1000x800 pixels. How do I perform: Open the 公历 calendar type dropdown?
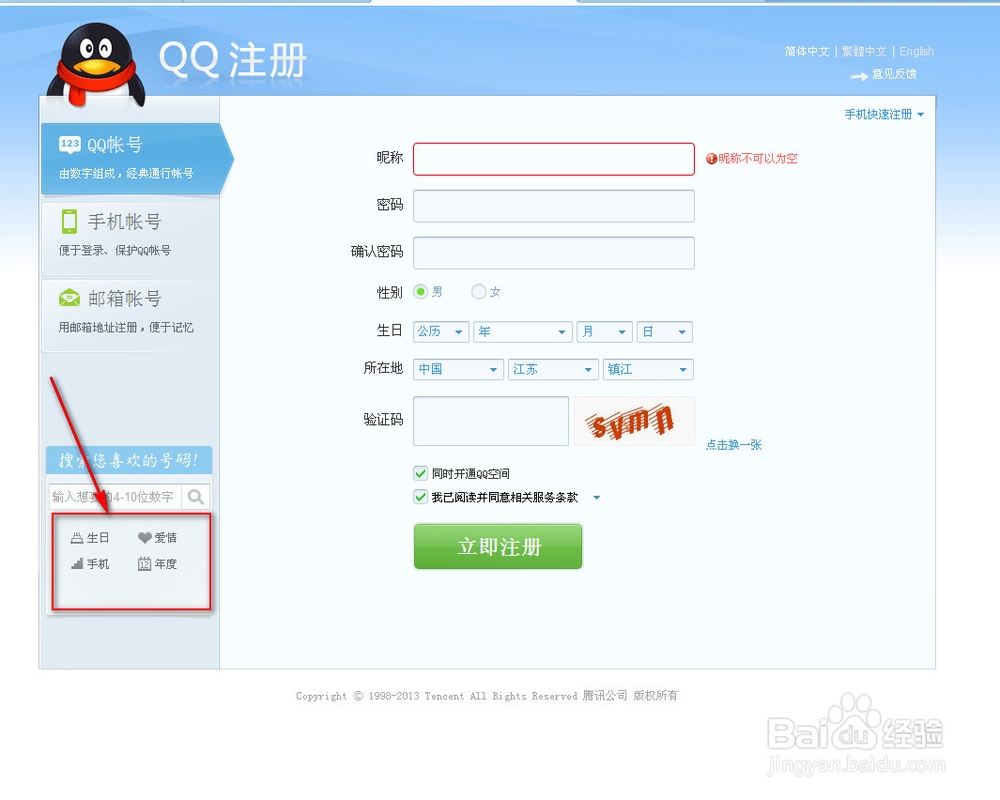coord(441,332)
